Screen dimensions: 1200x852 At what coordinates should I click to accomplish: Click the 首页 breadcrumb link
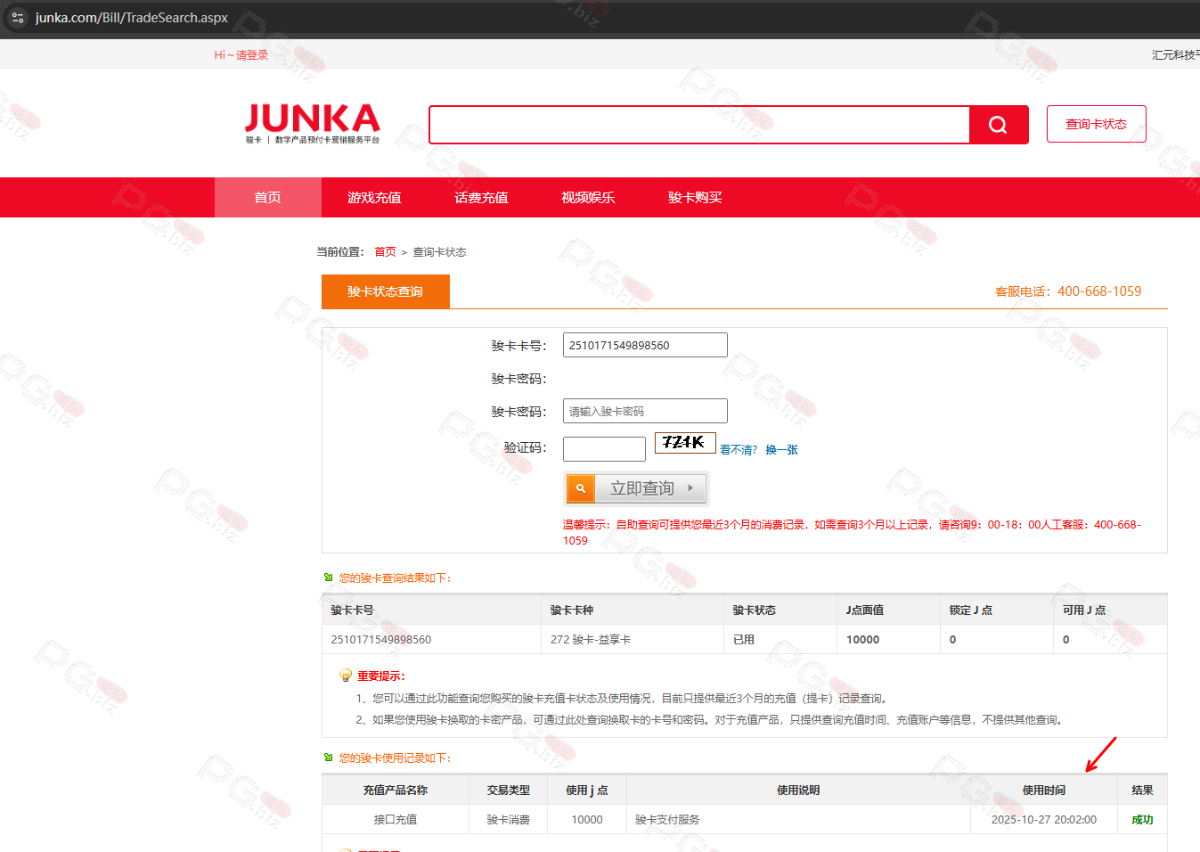click(385, 252)
